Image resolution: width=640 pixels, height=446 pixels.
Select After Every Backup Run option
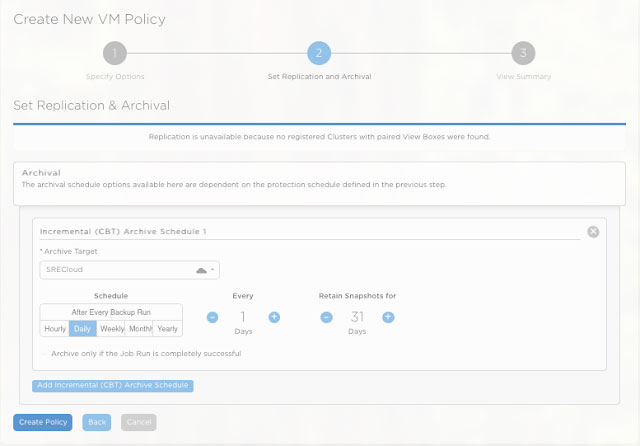click(111, 312)
